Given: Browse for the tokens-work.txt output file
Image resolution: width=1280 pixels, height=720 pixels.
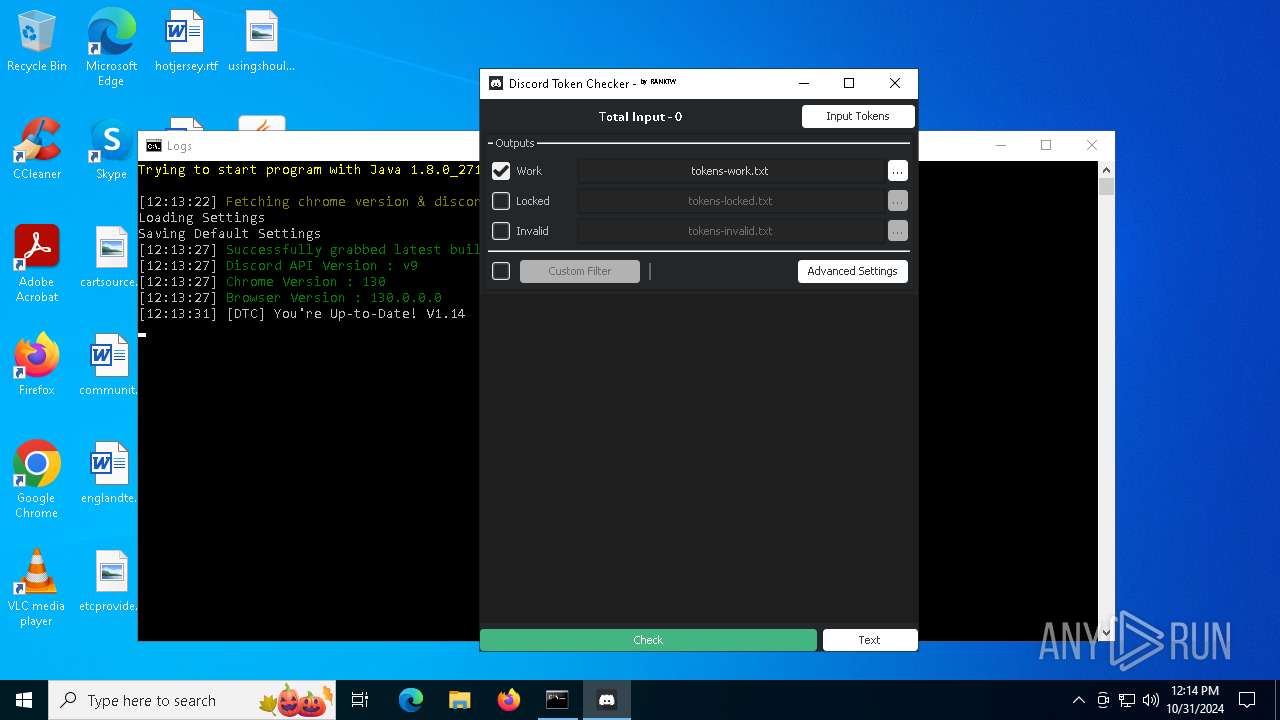Looking at the screenshot, I should coord(898,171).
